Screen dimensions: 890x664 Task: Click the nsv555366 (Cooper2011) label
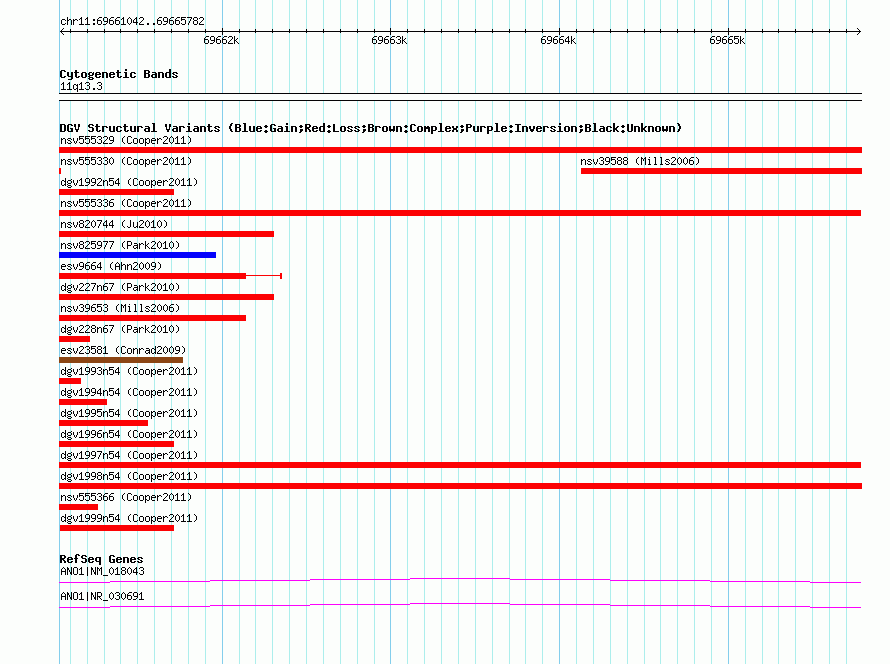click(x=126, y=497)
